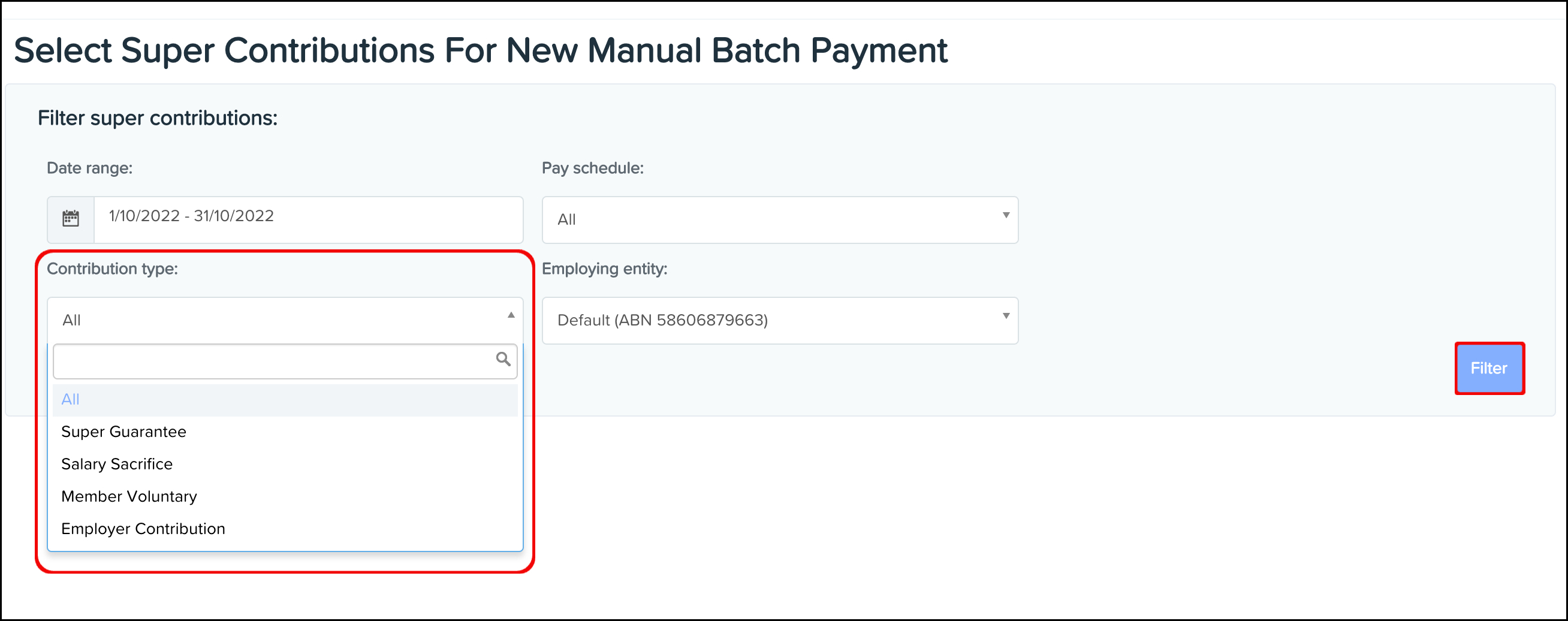Open the calendar date picker icon
Image resolution: width=1568 pixels, height=621 pixels.
coord(70,219)
